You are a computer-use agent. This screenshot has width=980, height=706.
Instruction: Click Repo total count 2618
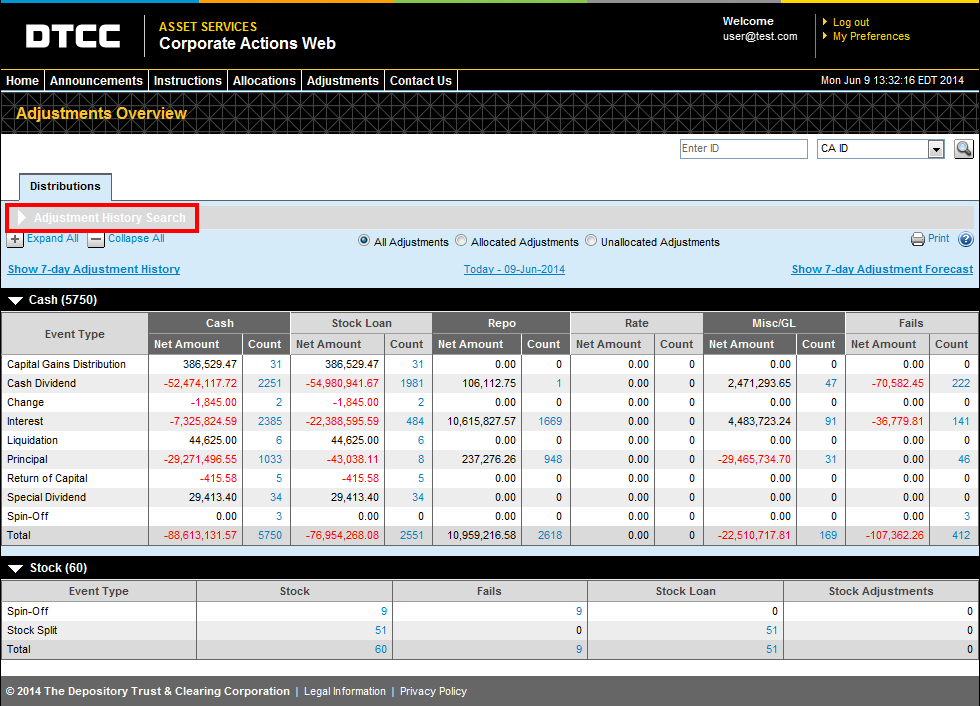tap(550, 536)
